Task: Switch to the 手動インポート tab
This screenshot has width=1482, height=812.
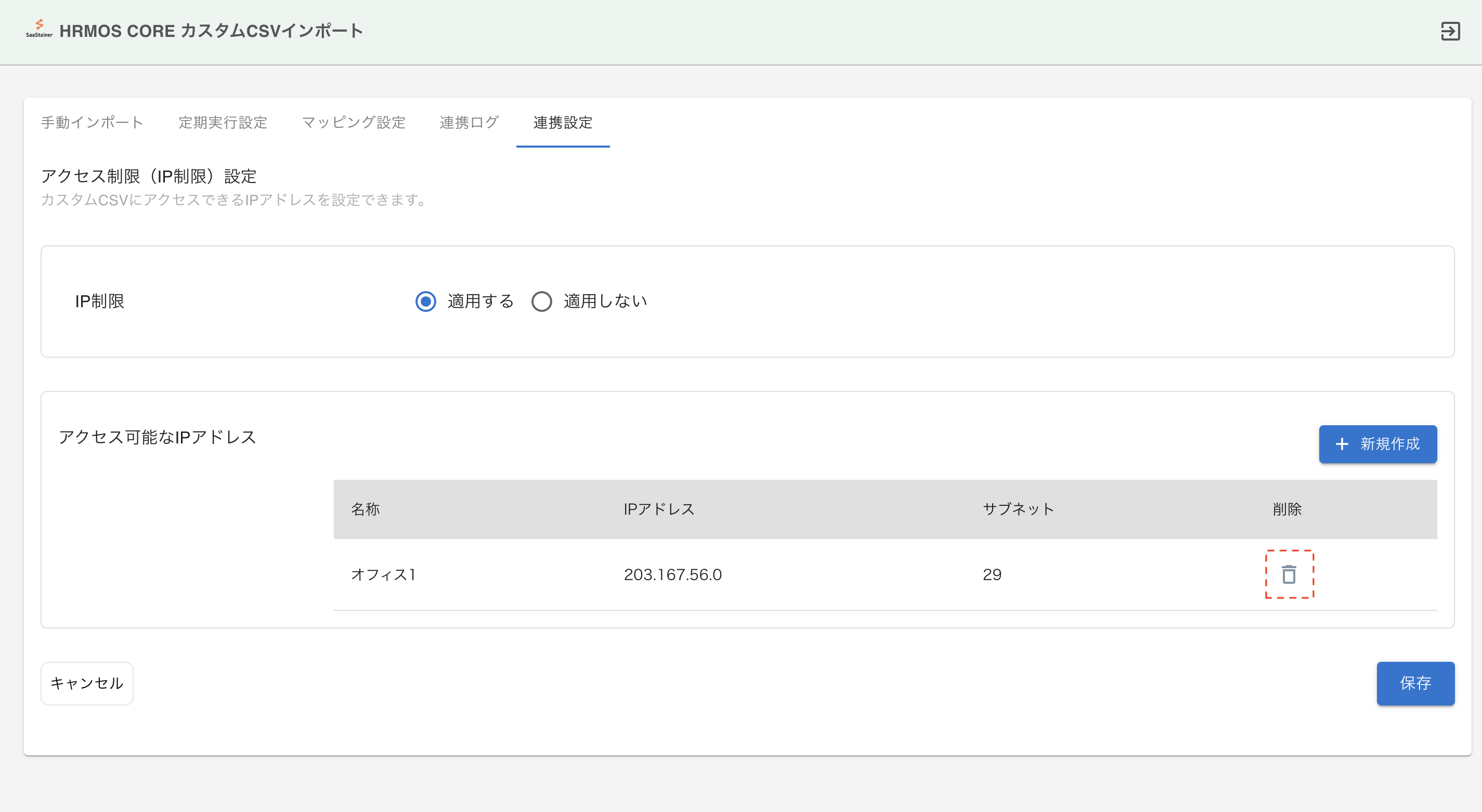Action: (92, 123)
